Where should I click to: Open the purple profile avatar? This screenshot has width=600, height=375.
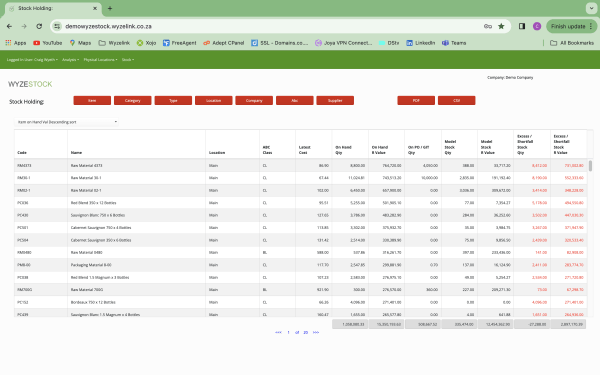[x=537, y=26]
